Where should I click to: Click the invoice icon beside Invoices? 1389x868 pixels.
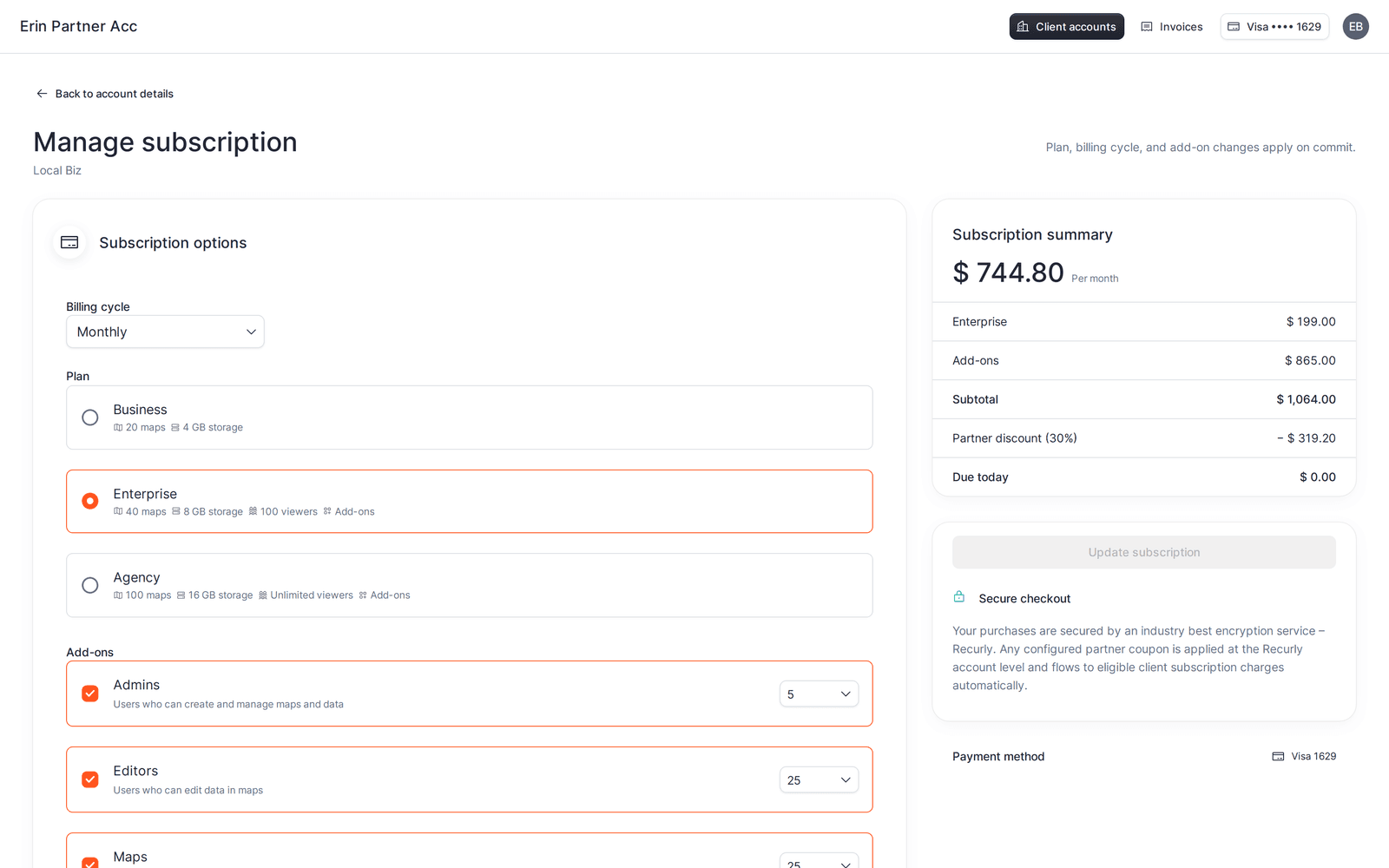coord(1147,27)
